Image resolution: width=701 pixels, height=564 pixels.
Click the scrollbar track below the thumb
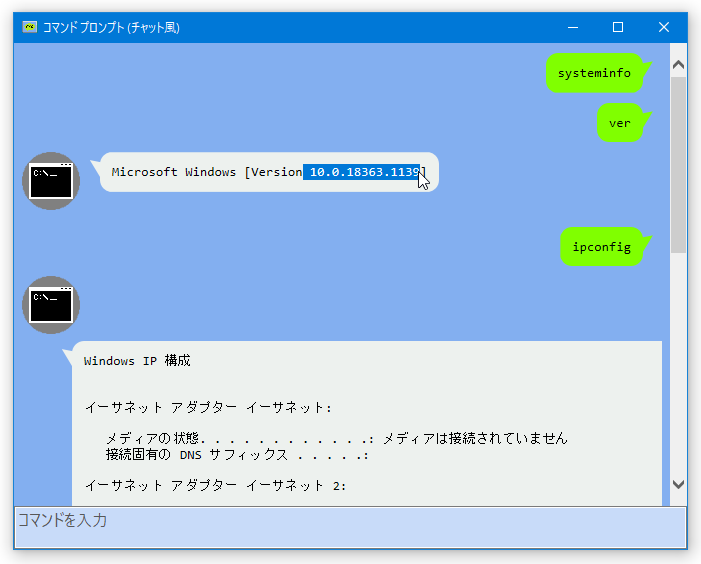pos(678,364)
